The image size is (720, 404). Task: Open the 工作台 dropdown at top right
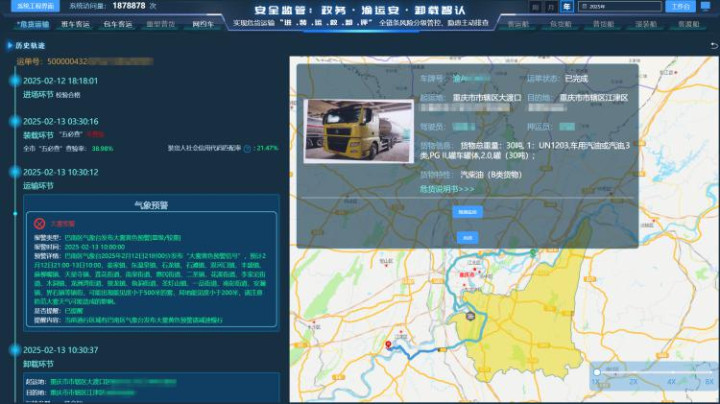[x=681, y=6]
